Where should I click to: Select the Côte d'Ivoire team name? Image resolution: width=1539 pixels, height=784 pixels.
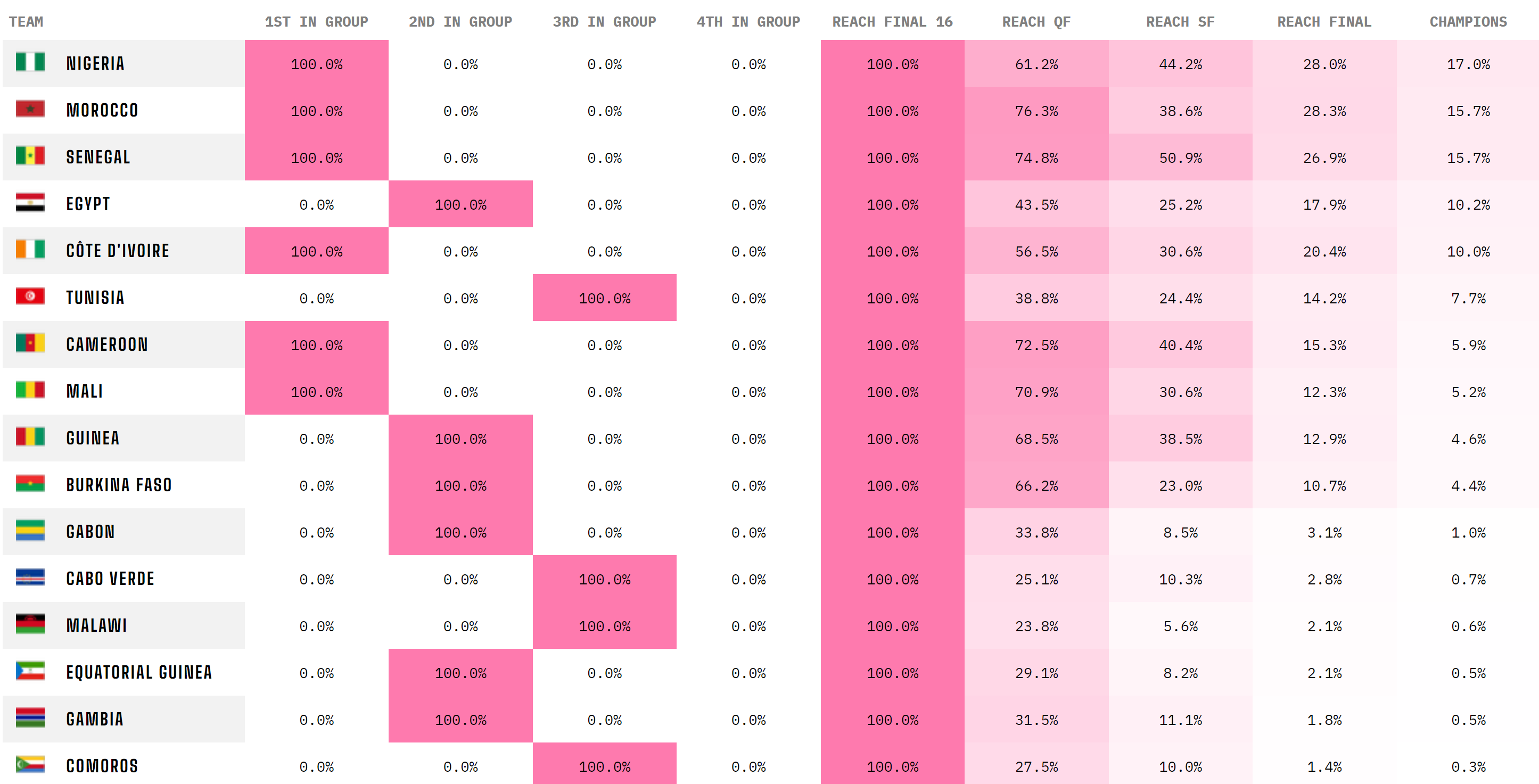tap(118, 251)
